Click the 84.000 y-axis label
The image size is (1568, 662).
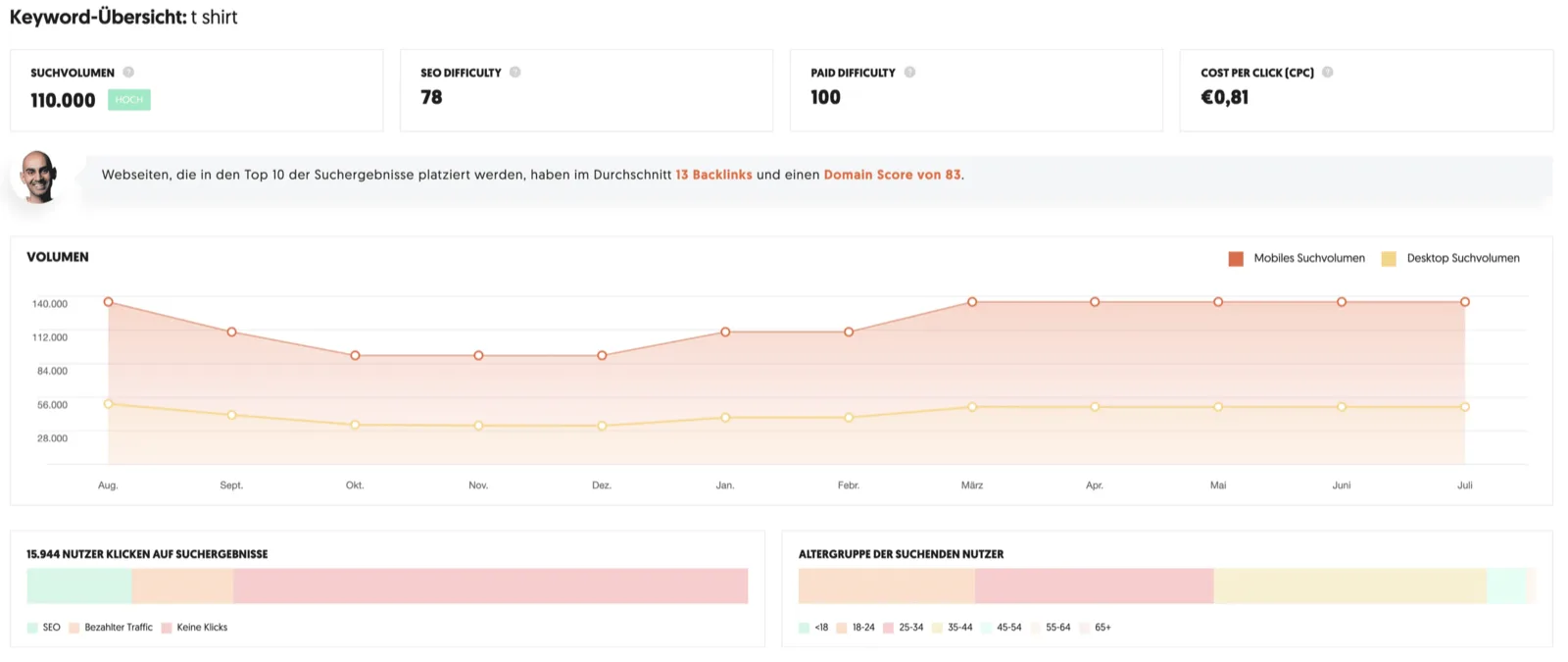point(52,371)
